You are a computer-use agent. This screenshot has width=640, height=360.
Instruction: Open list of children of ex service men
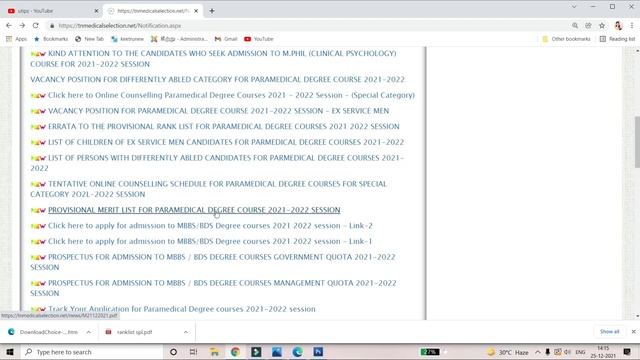click(x=226, y=142)
